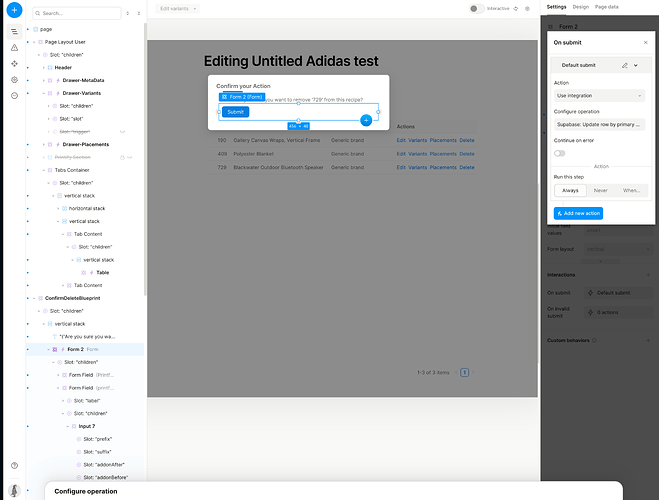This screenshot has width=659, height=500.
Task: Open the outline tree panel icon
Action: [x=14, y=32]
